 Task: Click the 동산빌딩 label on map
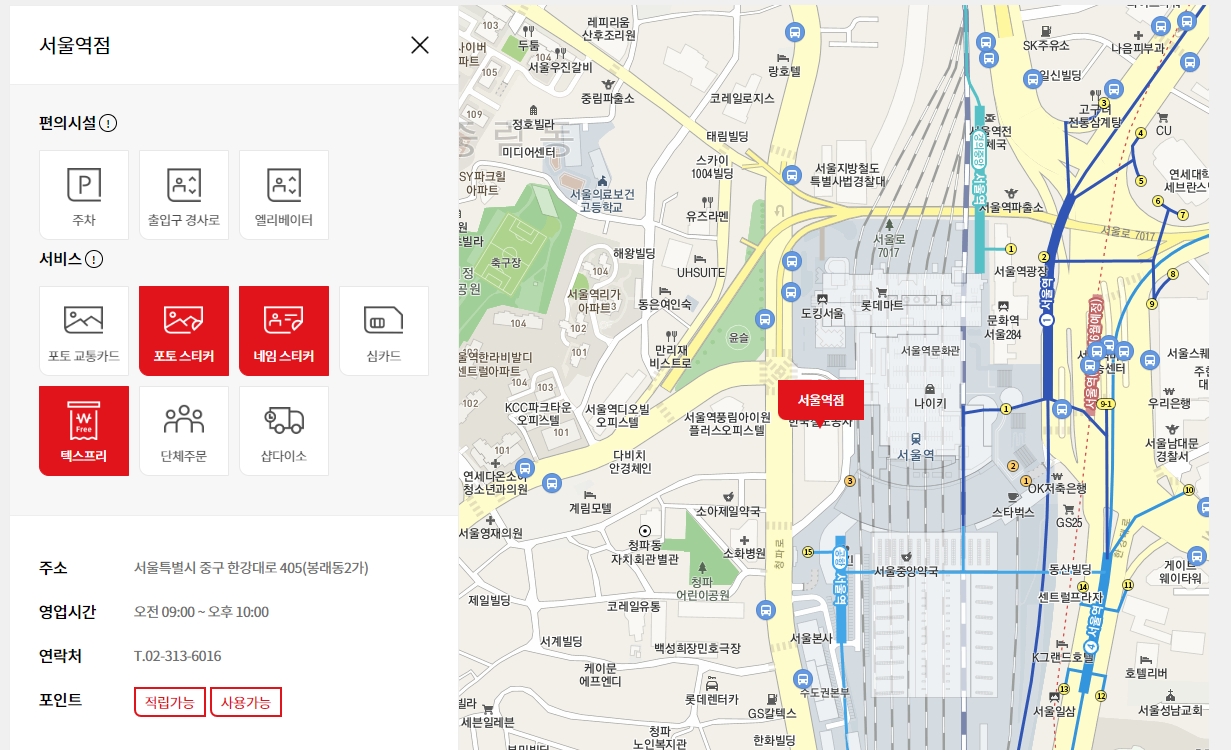click(x=1069, y=569)
